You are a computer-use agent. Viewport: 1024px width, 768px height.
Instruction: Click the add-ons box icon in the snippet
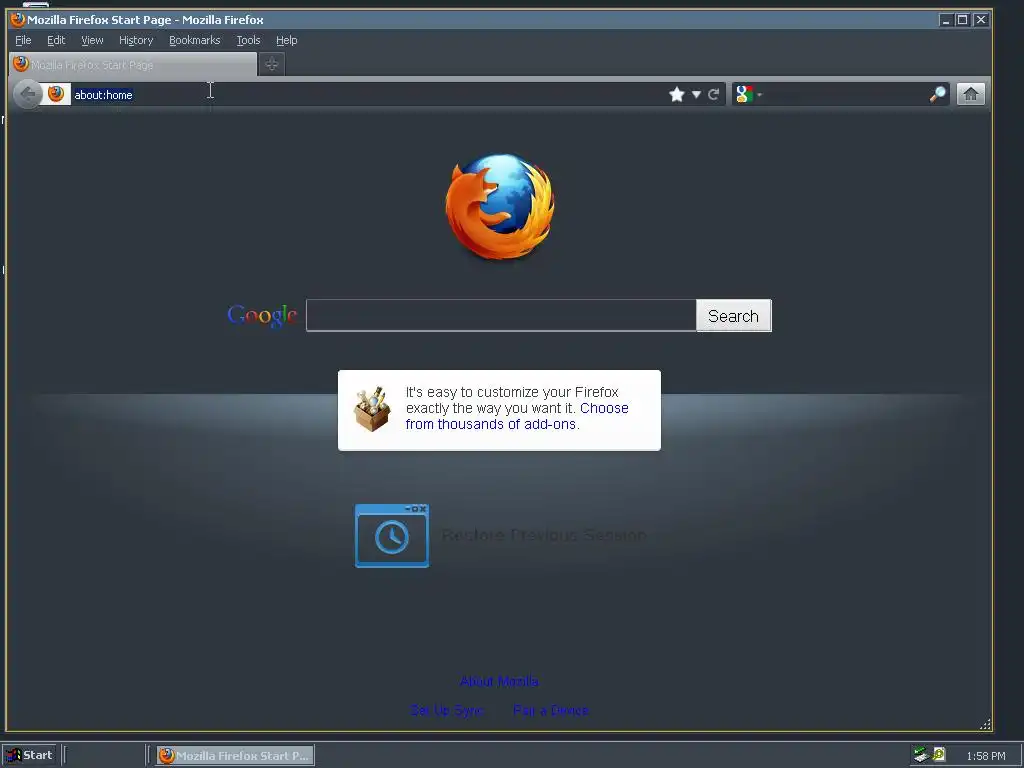[x=372, y=409]
